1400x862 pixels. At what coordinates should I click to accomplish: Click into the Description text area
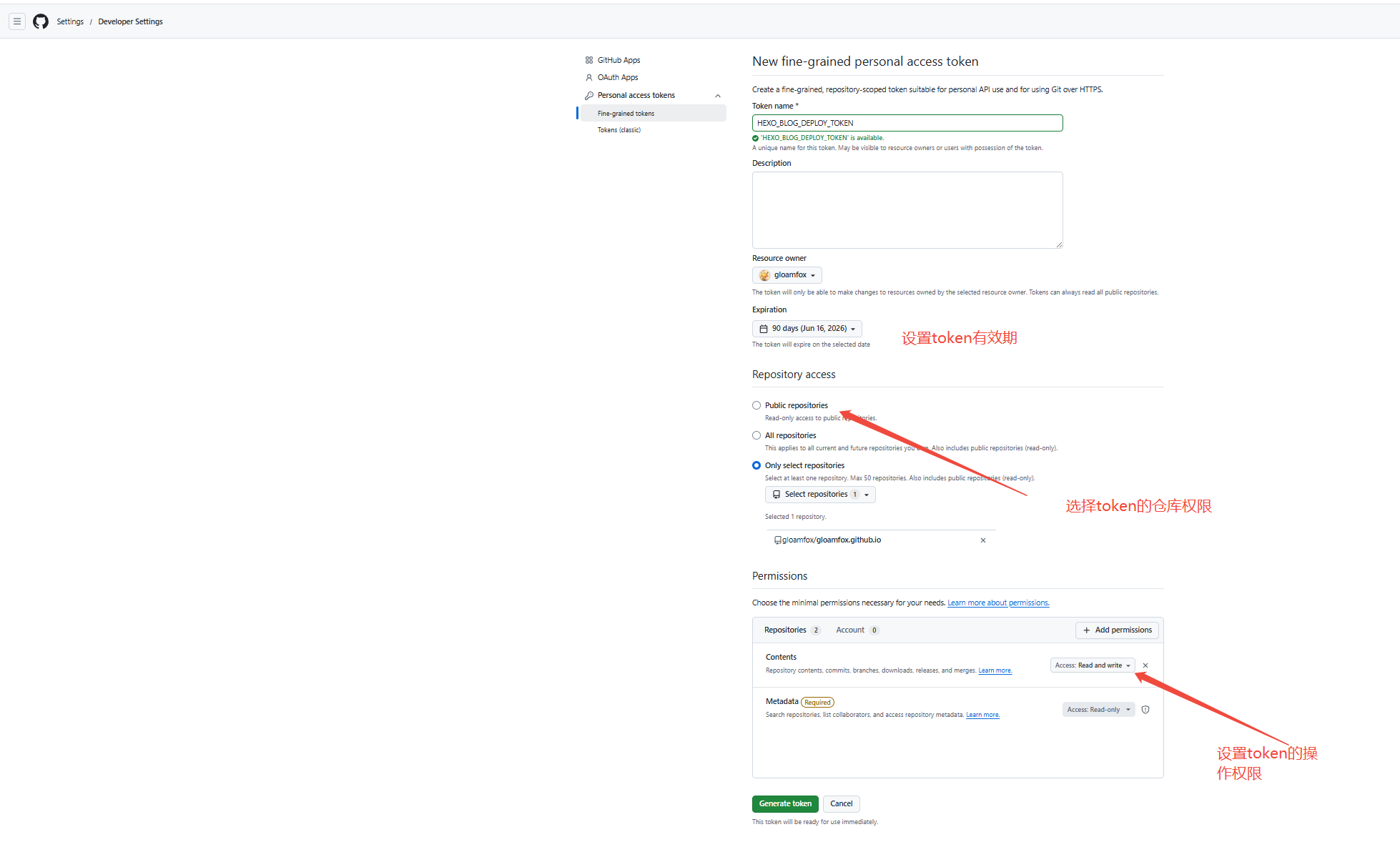pos(907,210)
